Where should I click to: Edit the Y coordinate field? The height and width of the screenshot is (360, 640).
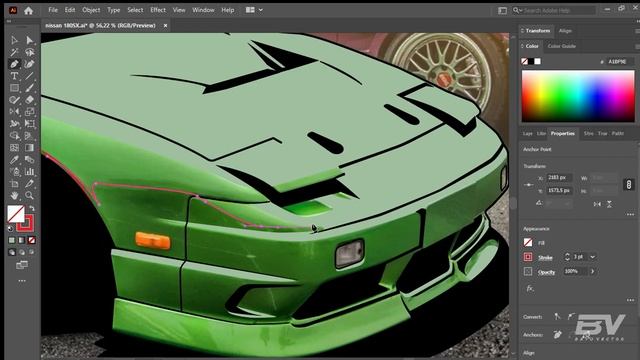559,191
